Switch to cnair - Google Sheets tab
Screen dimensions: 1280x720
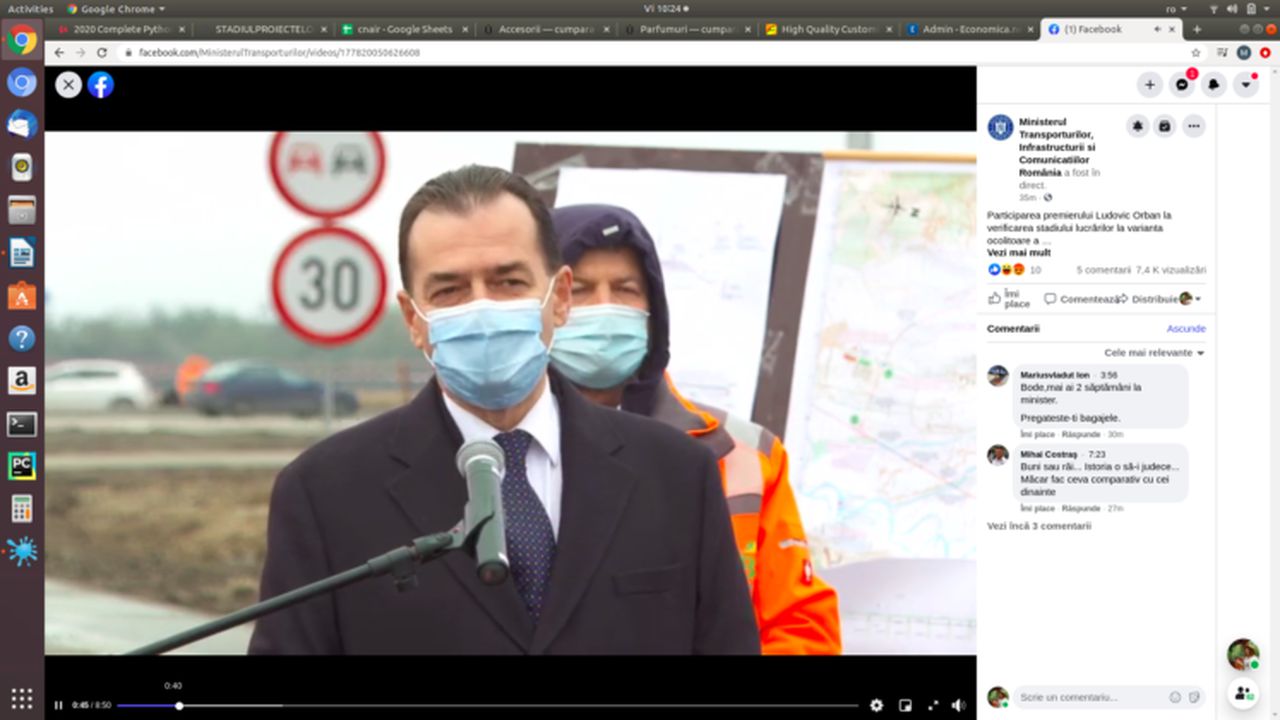click(403, 29)
